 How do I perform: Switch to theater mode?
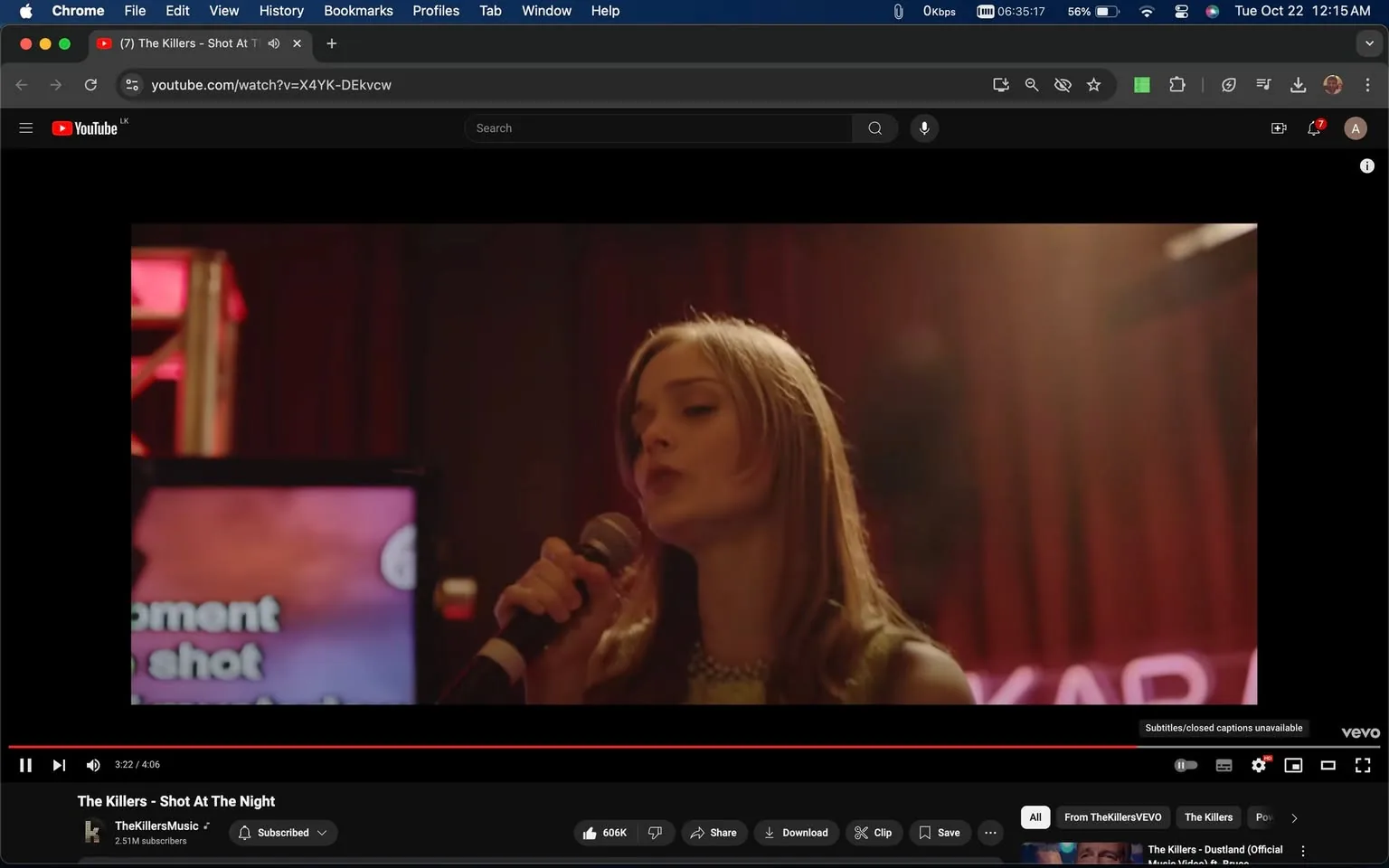coord(1327,765)
